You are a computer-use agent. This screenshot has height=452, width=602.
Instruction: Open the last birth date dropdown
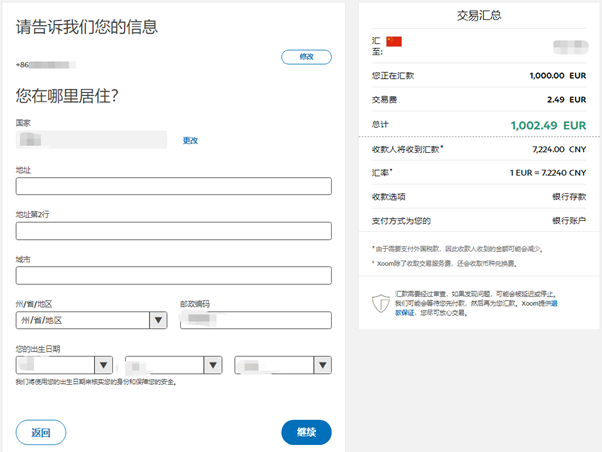tap(282, 366)
